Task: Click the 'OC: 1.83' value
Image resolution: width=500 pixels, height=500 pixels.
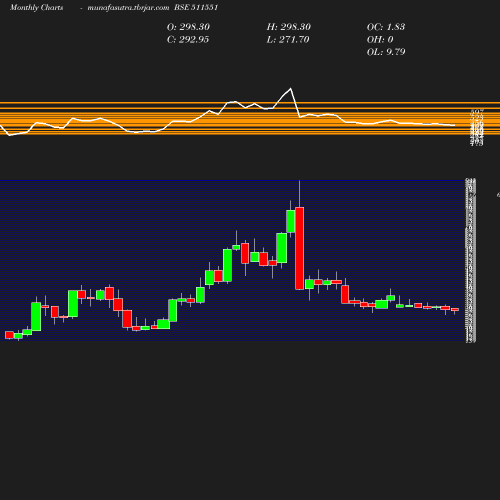Action: pos(386,27)
